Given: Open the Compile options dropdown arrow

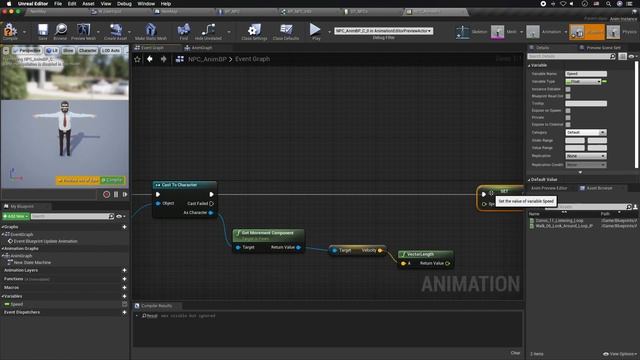Looking at the screenshot, I should click(x=24, y=32).
